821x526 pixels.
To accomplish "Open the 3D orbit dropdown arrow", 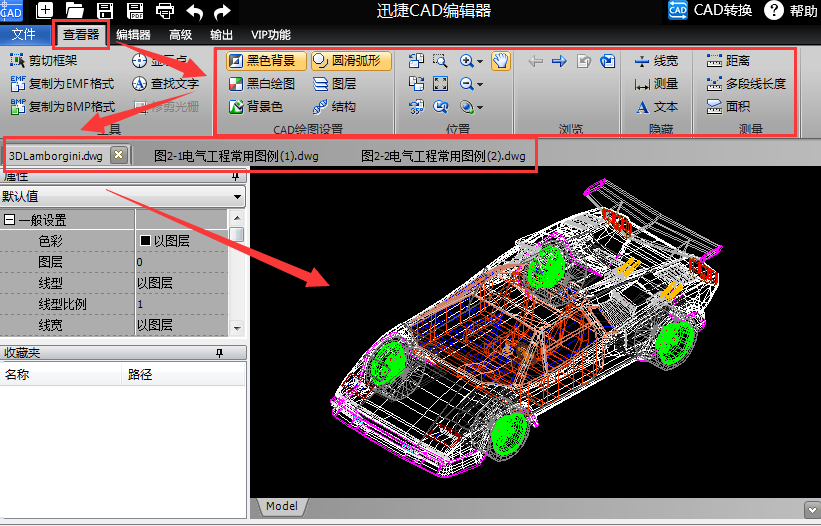I will (x=480, y=108).
